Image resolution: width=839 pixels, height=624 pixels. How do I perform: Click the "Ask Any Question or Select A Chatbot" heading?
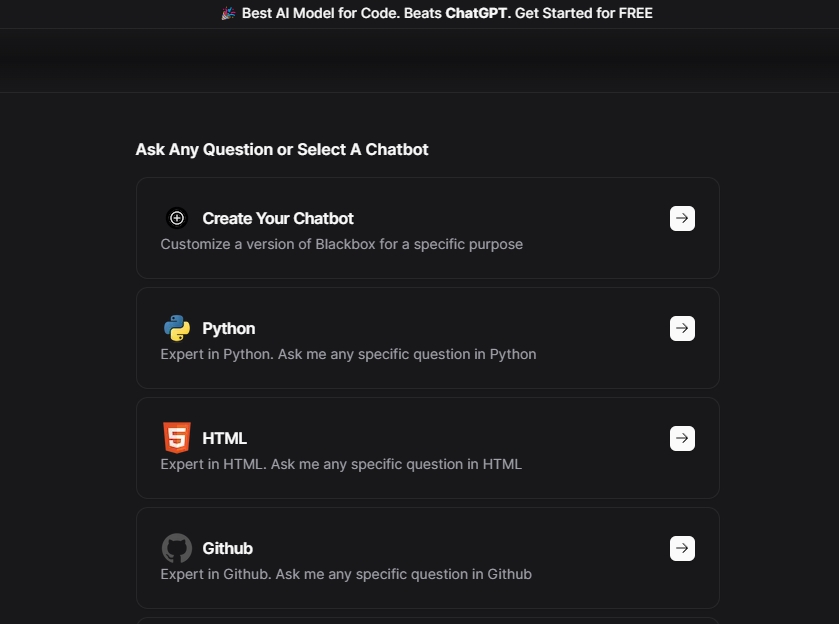tap(282, 150)
